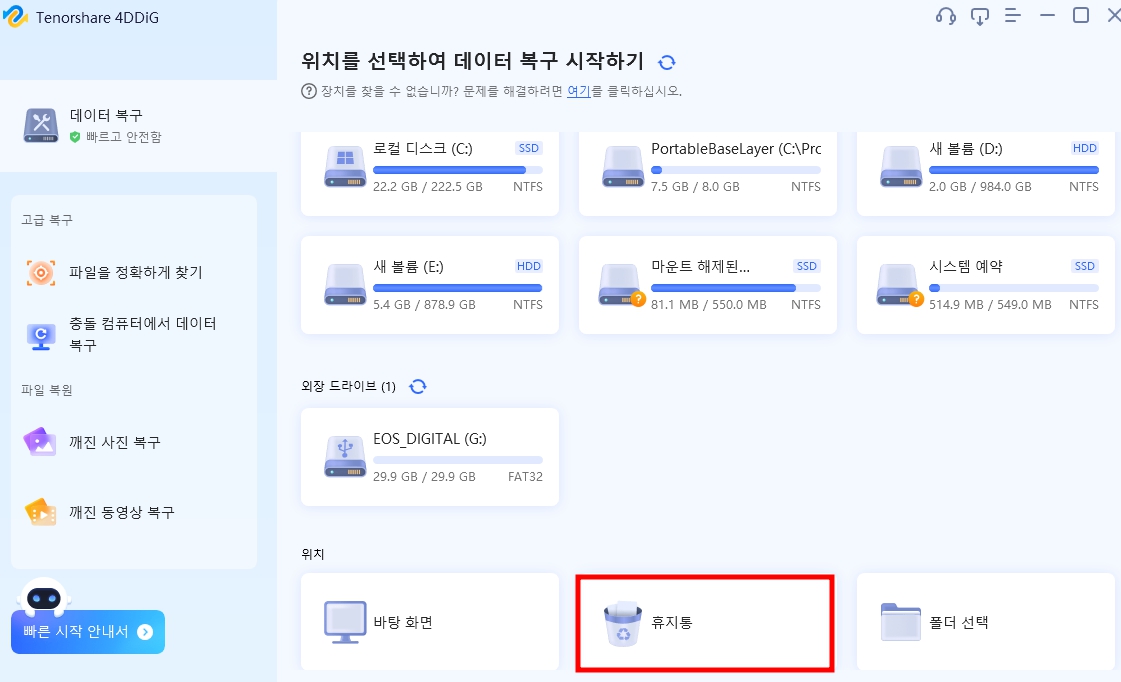Click the robot mascot icon
Screen dimensions: 1121x682
coord(44,596)
